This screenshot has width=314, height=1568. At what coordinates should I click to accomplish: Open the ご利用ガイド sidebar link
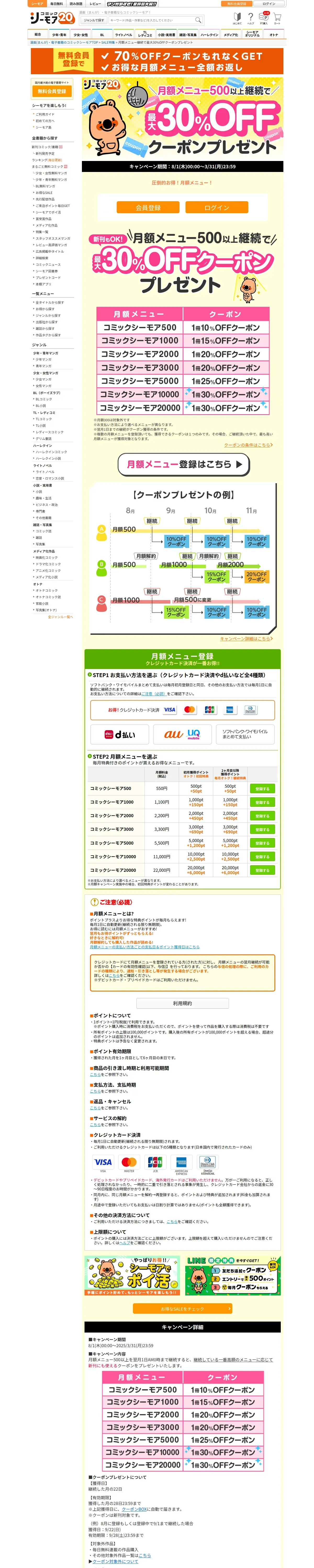pyautogui.click(x=44, y=114)
